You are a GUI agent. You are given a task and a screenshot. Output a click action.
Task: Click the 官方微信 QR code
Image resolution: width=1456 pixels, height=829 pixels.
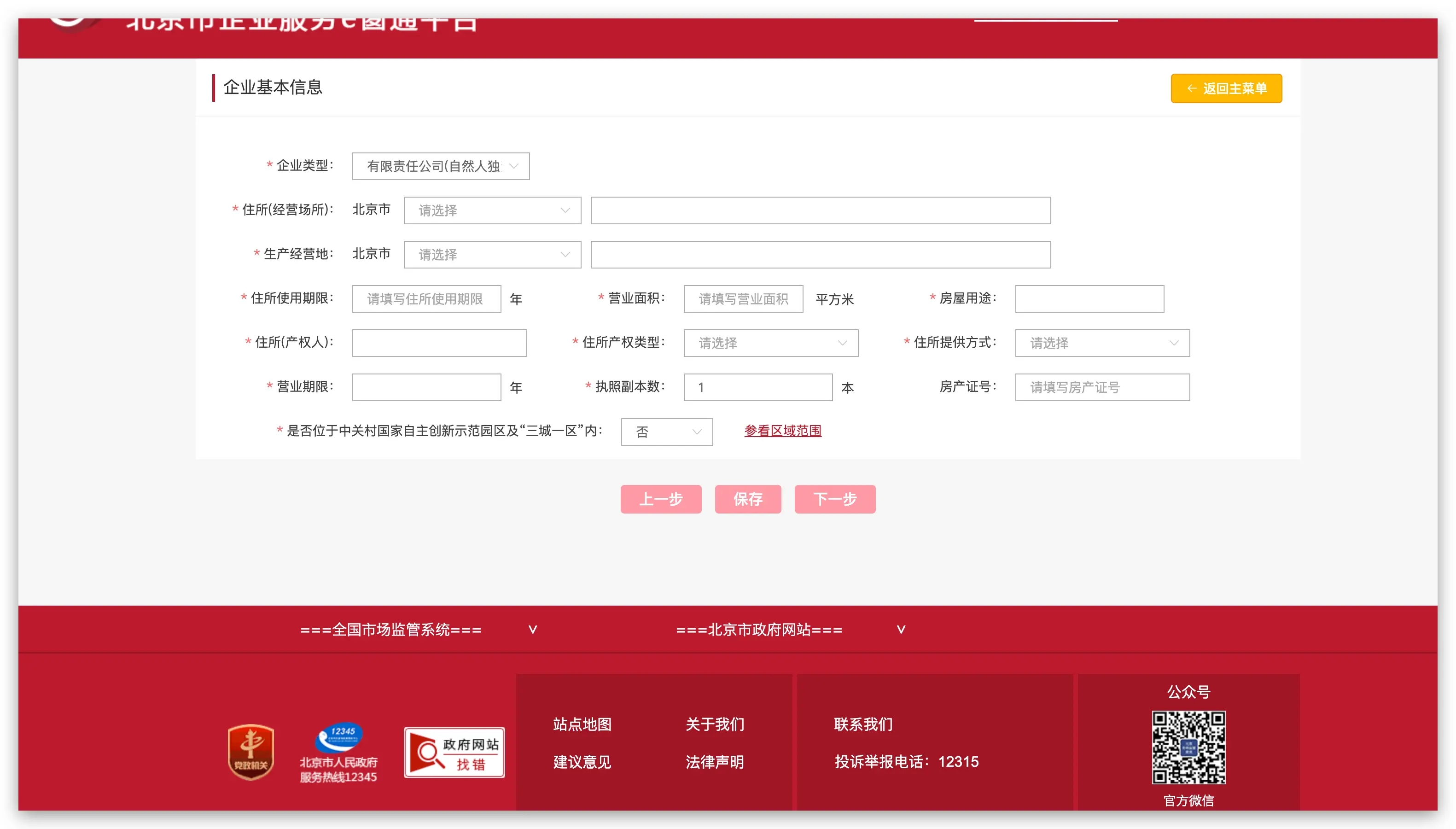click(x=1188, y=747)
